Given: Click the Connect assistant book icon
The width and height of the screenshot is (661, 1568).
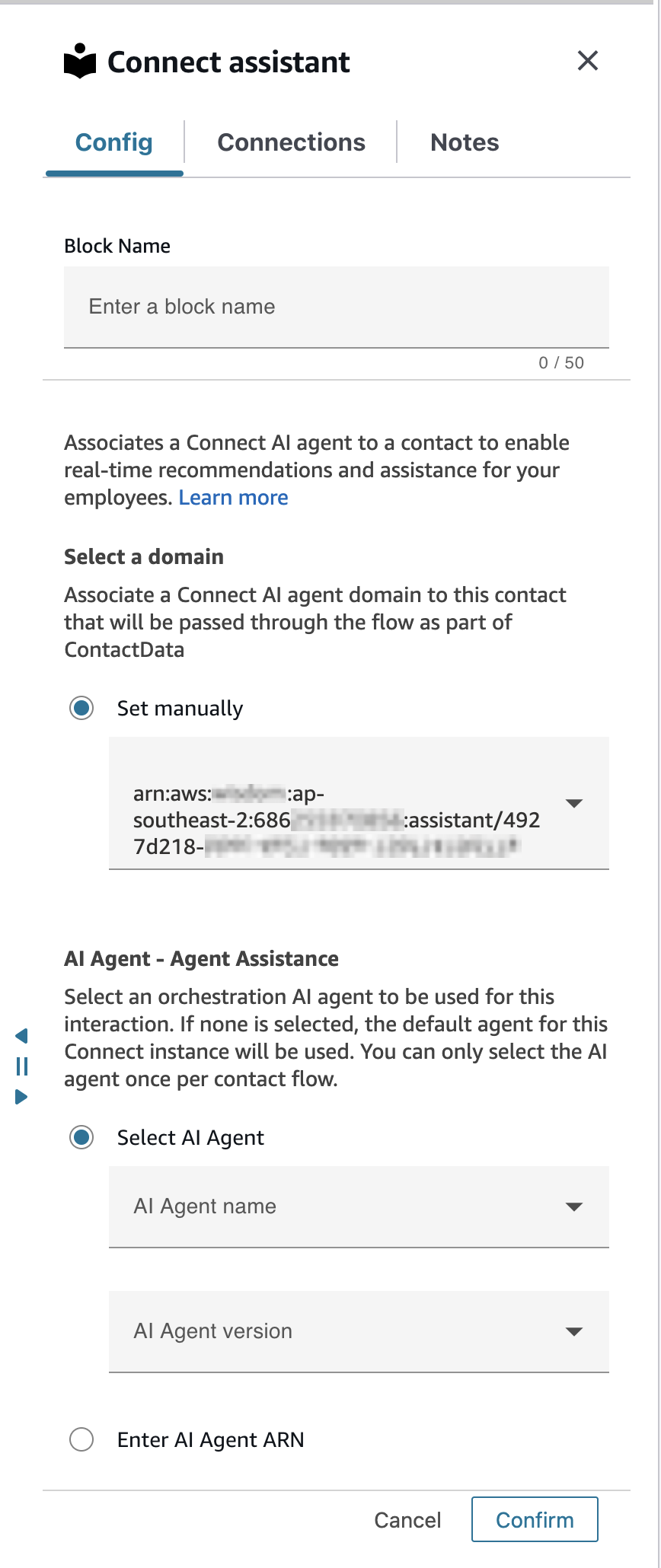Looking at the screenshot, I should tap(81, 61).
